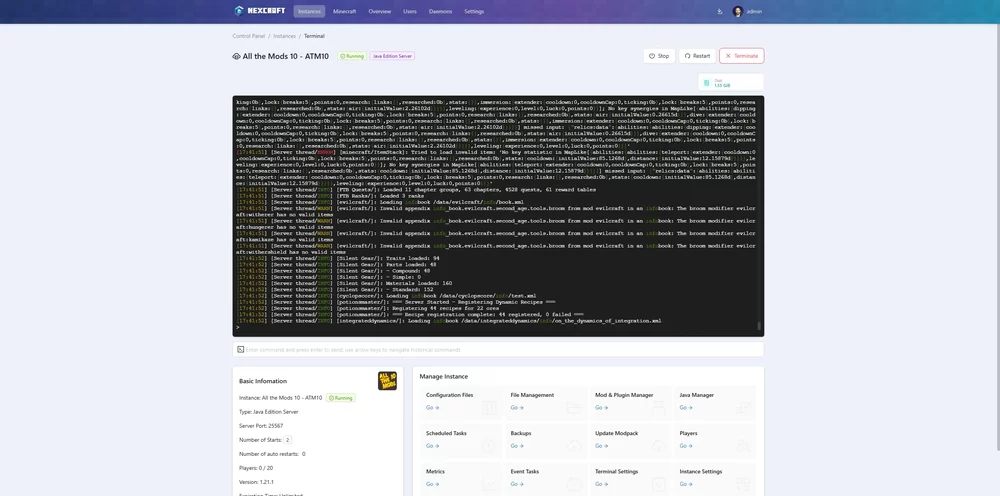1000x496 pixels.
Task: Open the Daemons page
Action: coord(440,11)
